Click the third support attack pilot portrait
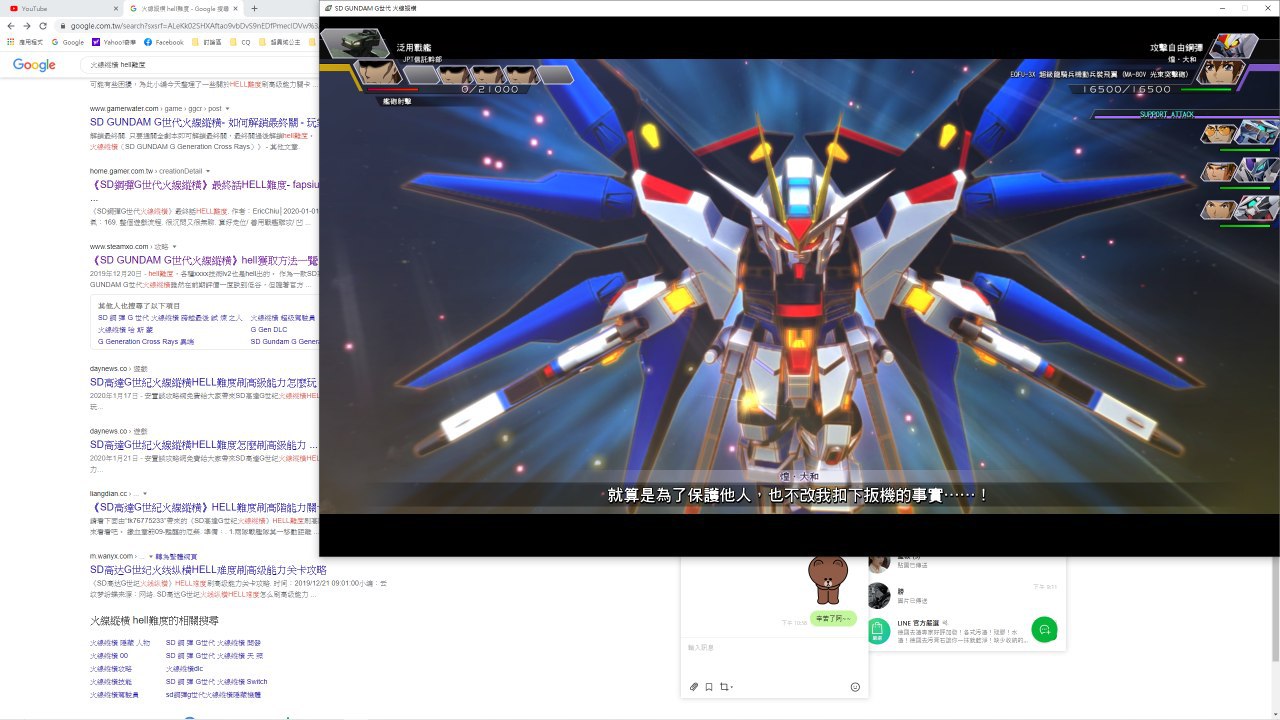This screenshot has width=1280, height=720. click(1218, 209)
